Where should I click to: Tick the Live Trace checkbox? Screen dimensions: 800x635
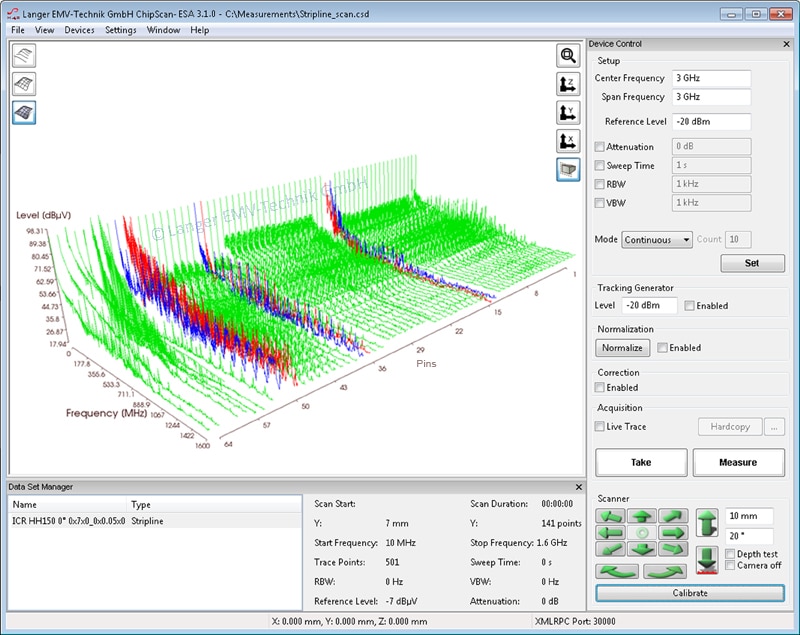point(600,427)
